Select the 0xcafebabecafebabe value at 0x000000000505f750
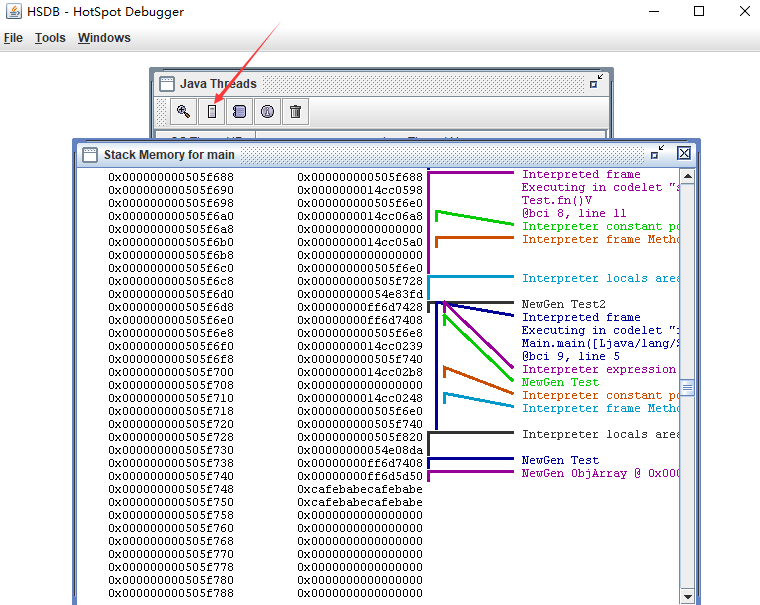 (x=360, y=502)
